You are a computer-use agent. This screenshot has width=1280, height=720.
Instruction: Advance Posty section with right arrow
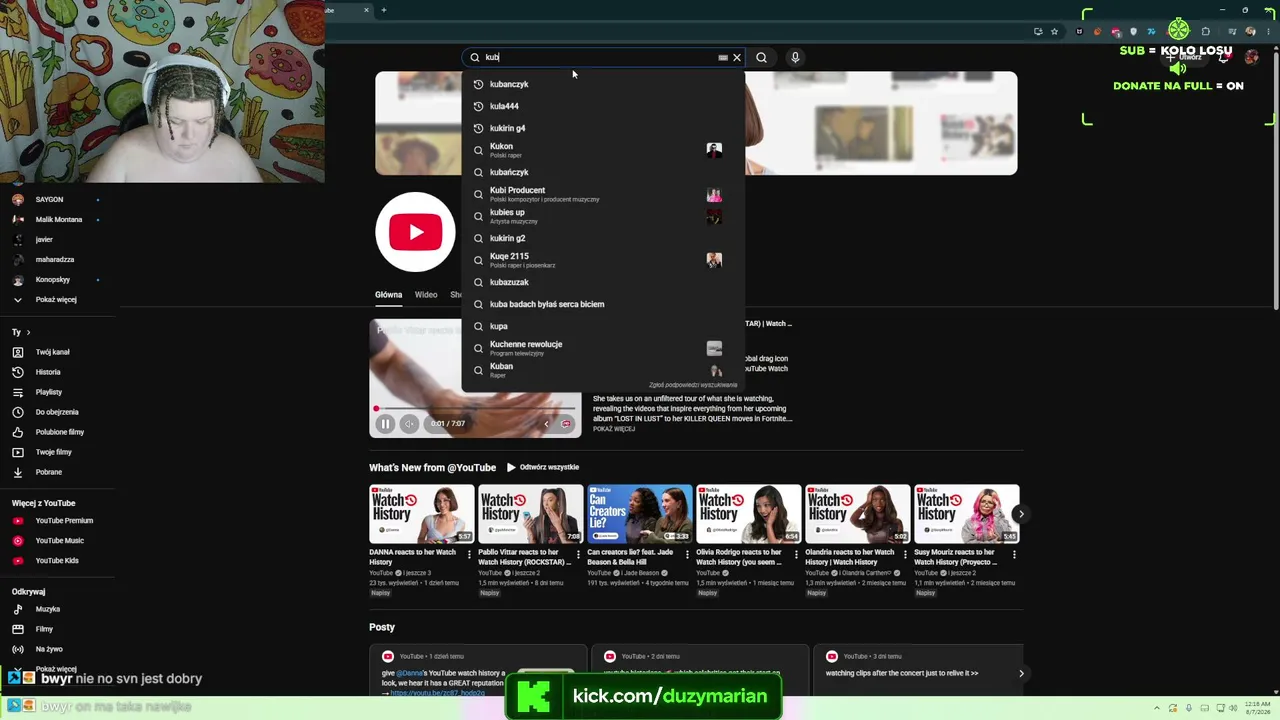pos(1021,673)
